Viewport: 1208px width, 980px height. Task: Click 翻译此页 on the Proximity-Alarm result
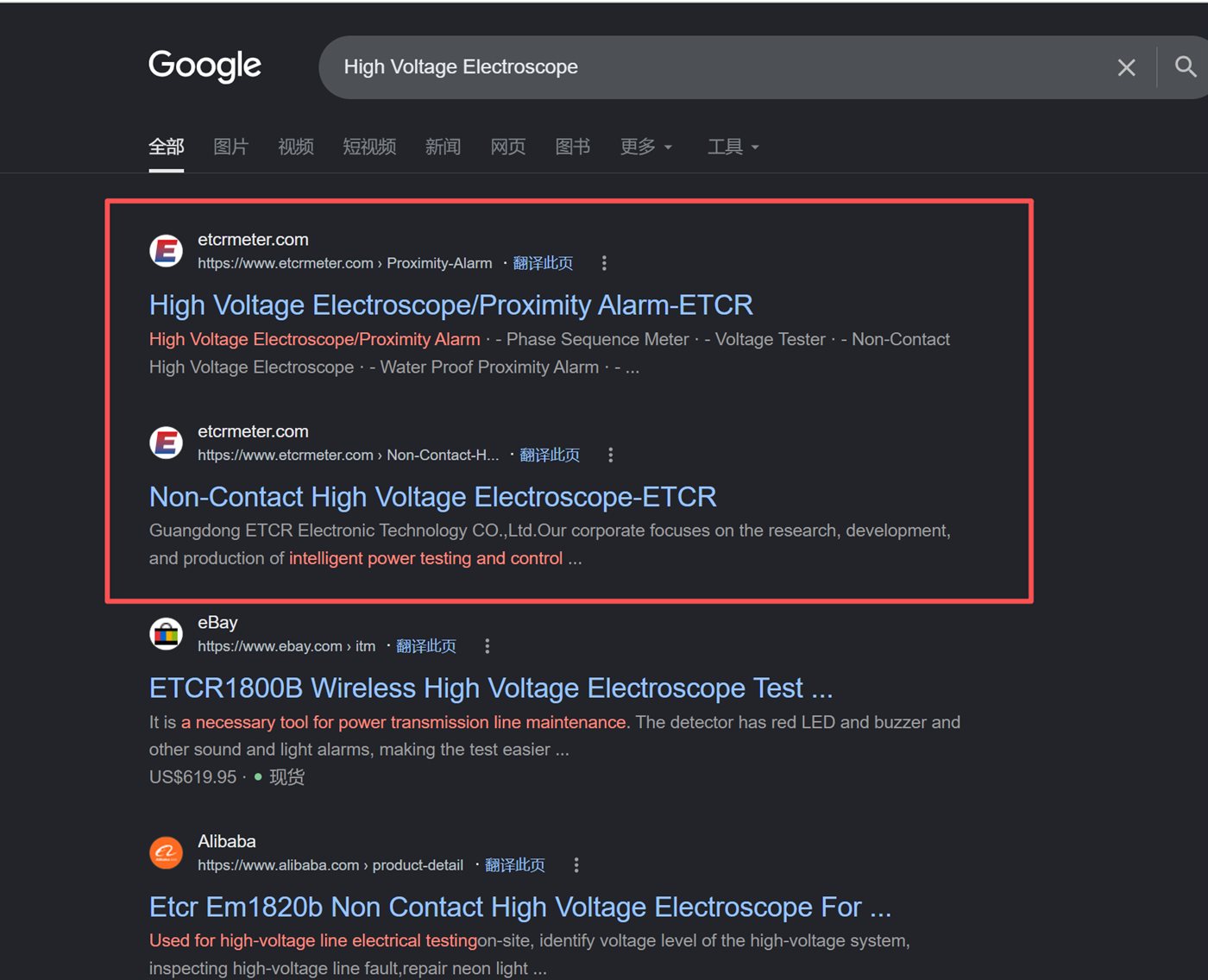[543, 263]
